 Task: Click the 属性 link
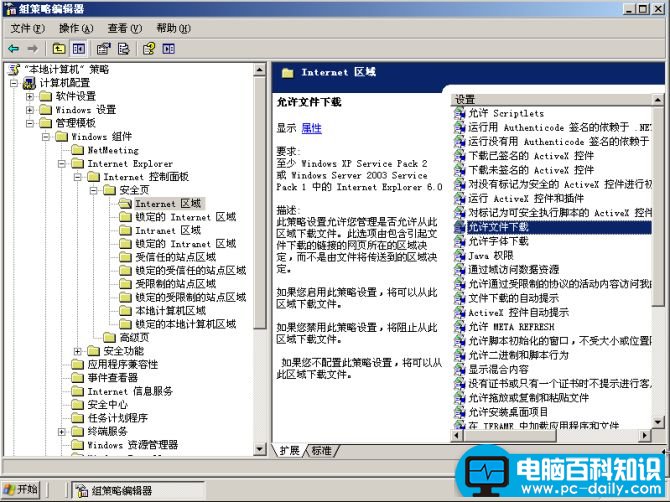point(311,128)
